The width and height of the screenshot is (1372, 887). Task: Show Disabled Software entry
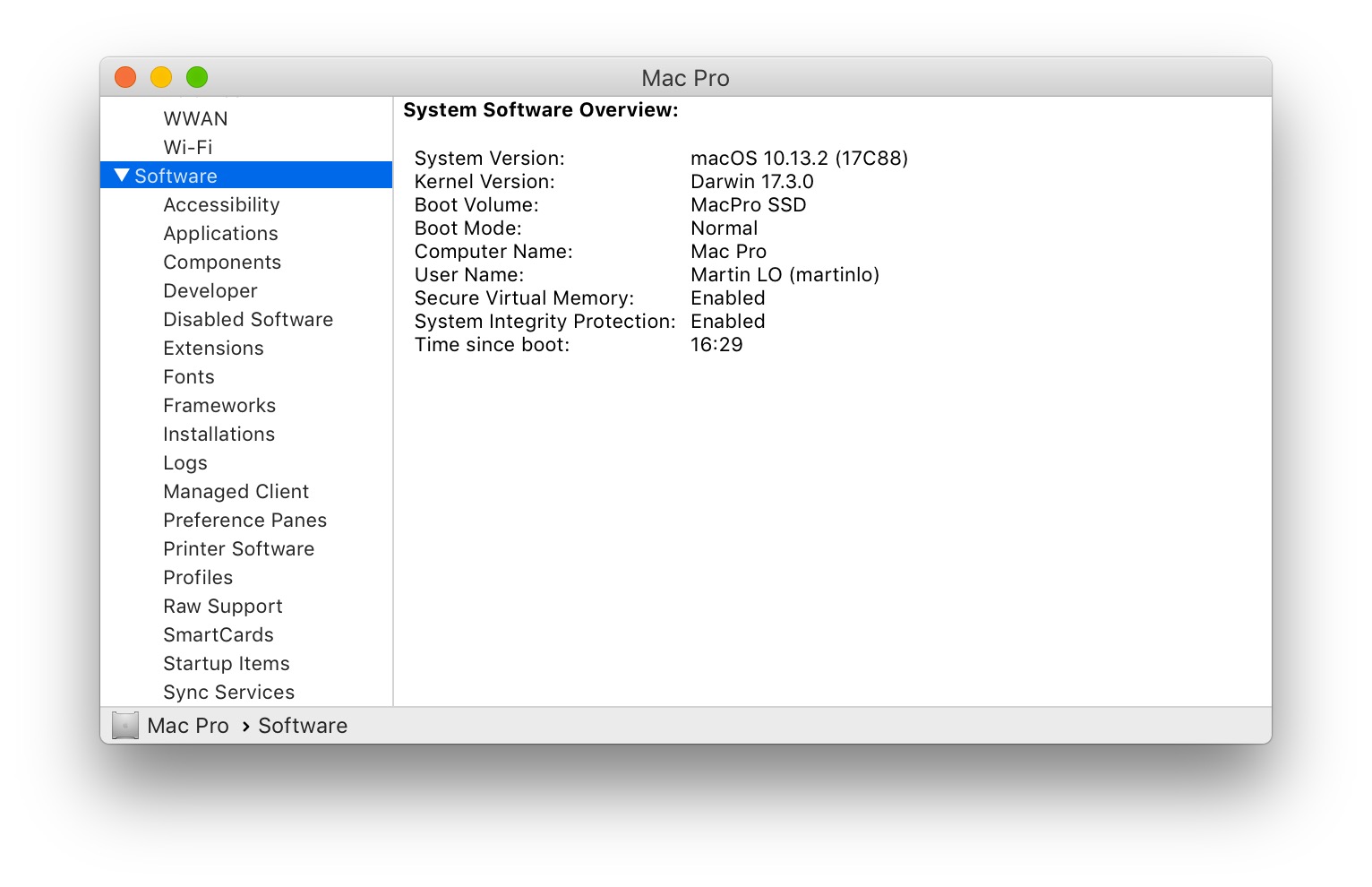click(x=248, y=320)
